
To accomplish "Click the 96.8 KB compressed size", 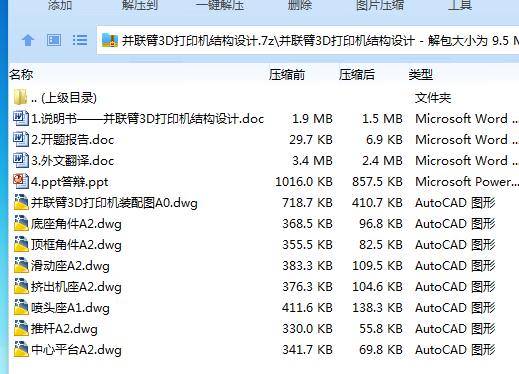I will [381, 224].
